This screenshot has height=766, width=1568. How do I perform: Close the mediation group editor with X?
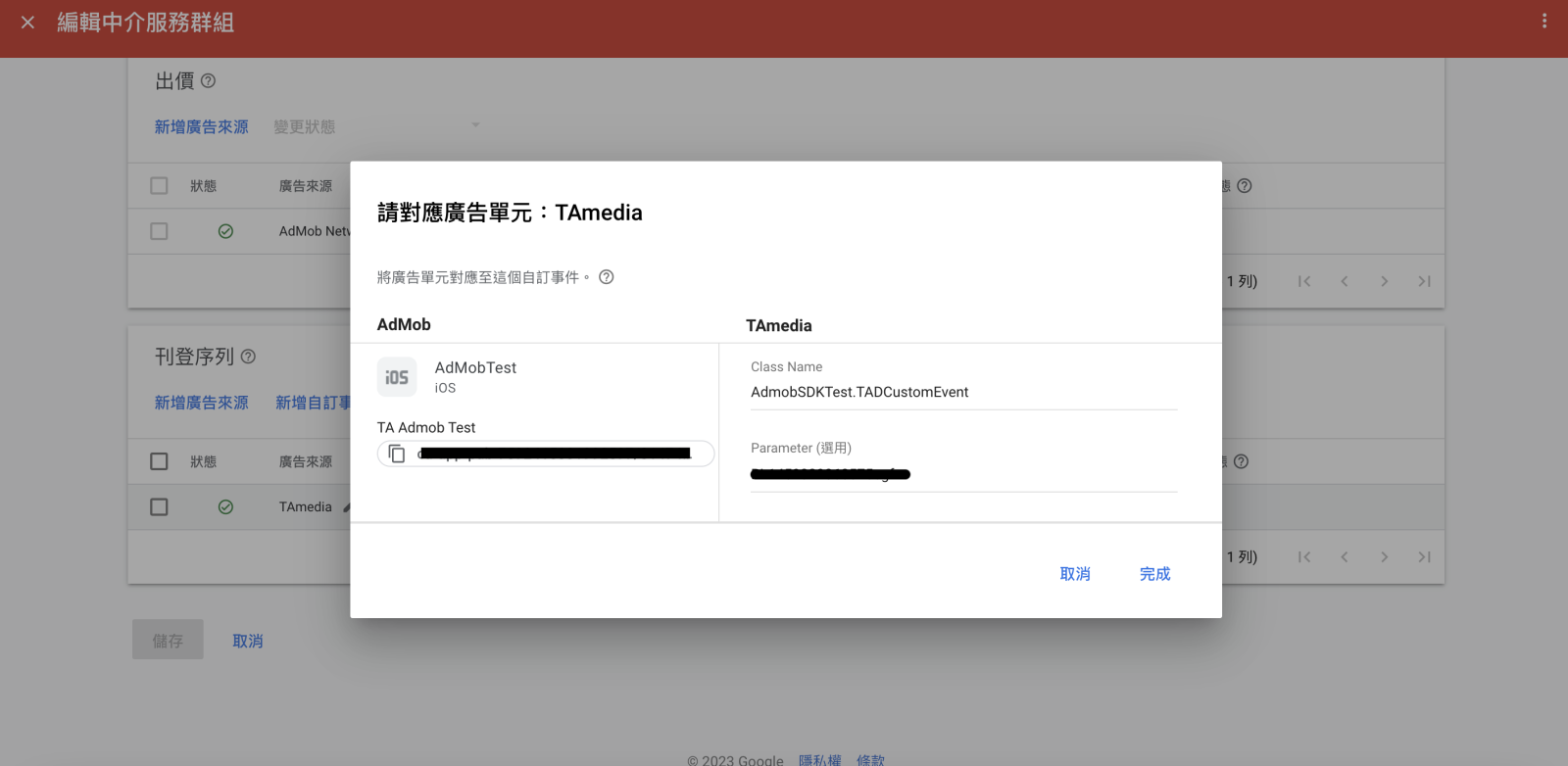(x=27, y=22)
